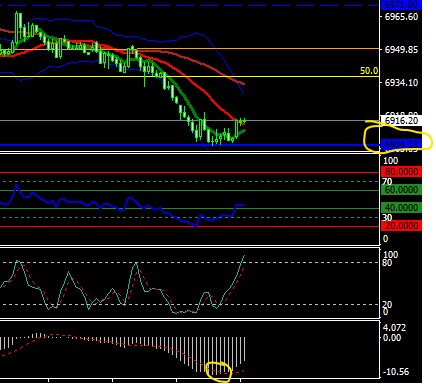Select the green 40.0000 RSI level label
Screen dimensions: 436x384
pos(401,208)
